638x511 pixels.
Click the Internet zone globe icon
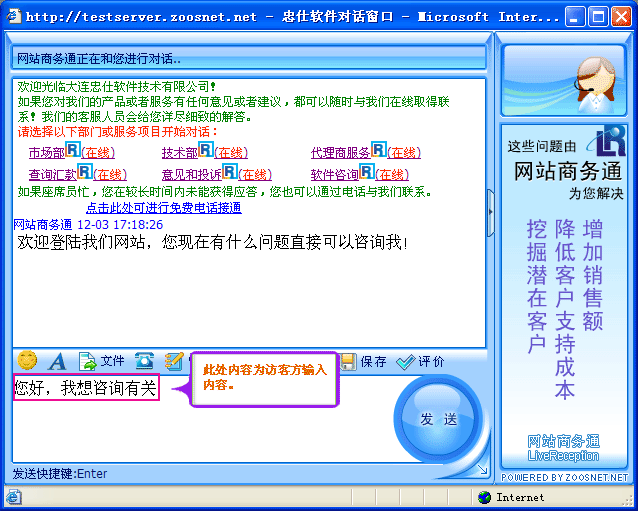[485, 497]
